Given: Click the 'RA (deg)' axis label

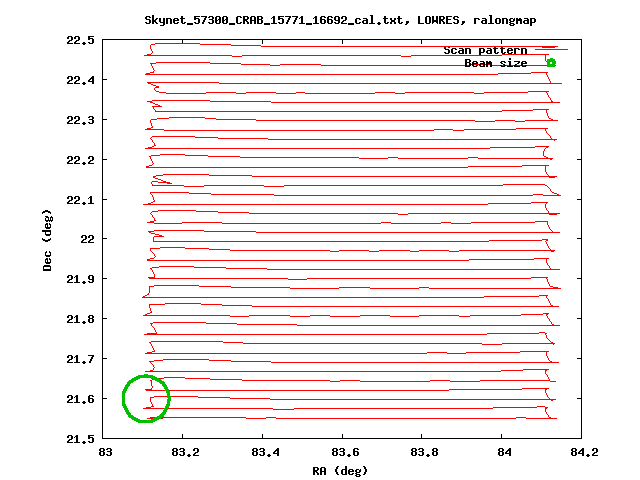Looking at the screenshot, I should coord(340,471).
